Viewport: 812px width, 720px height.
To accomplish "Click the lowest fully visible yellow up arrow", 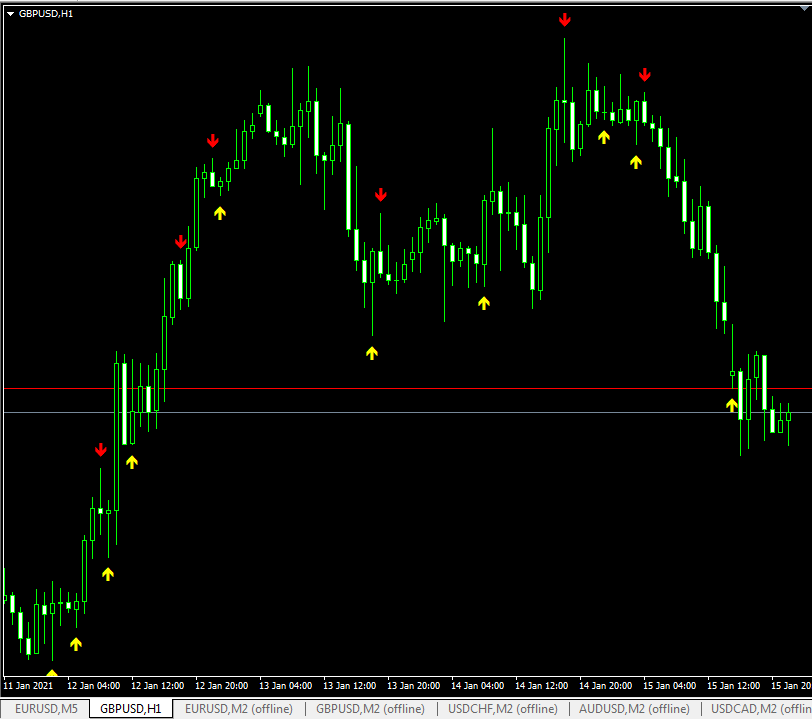I will [76, 644].
